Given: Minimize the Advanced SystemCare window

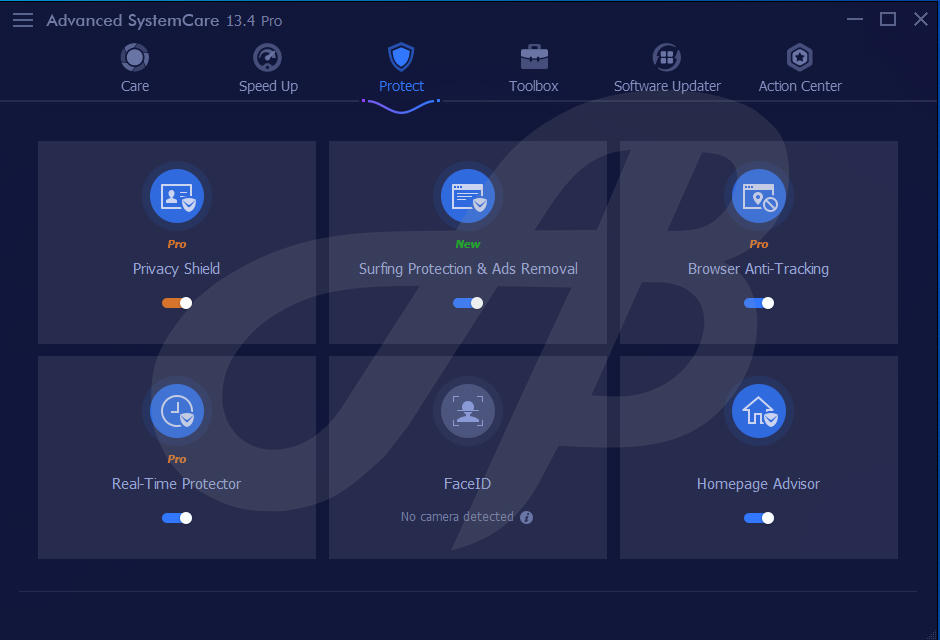Looking at the screenshot, I should (855, 19).
